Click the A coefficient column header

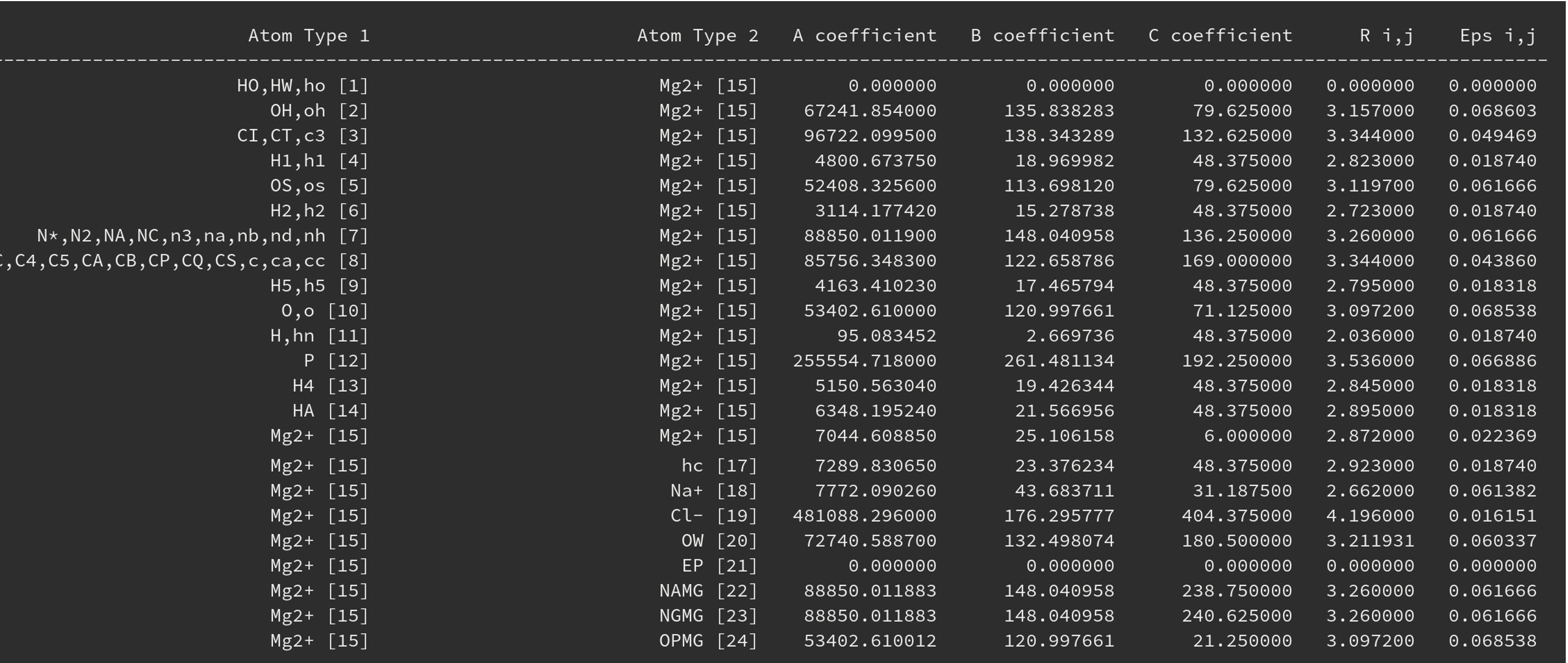pyautogui.click(x=864, y=36)
